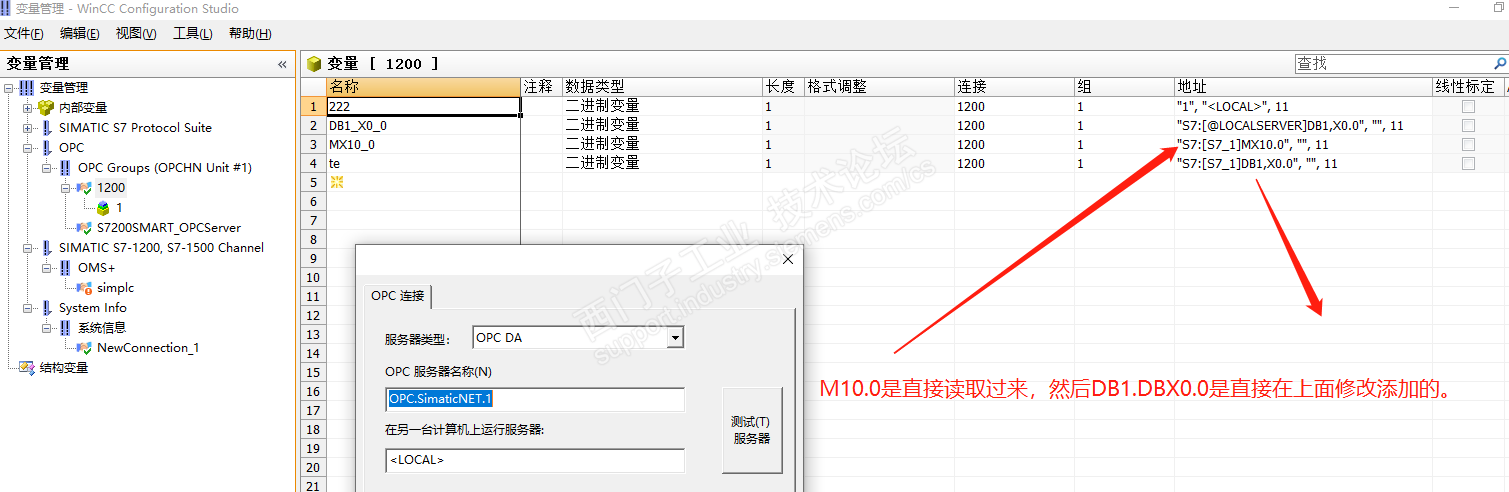Click the 地址 column header
1509x492 pixels.
tap(1304, 87)
